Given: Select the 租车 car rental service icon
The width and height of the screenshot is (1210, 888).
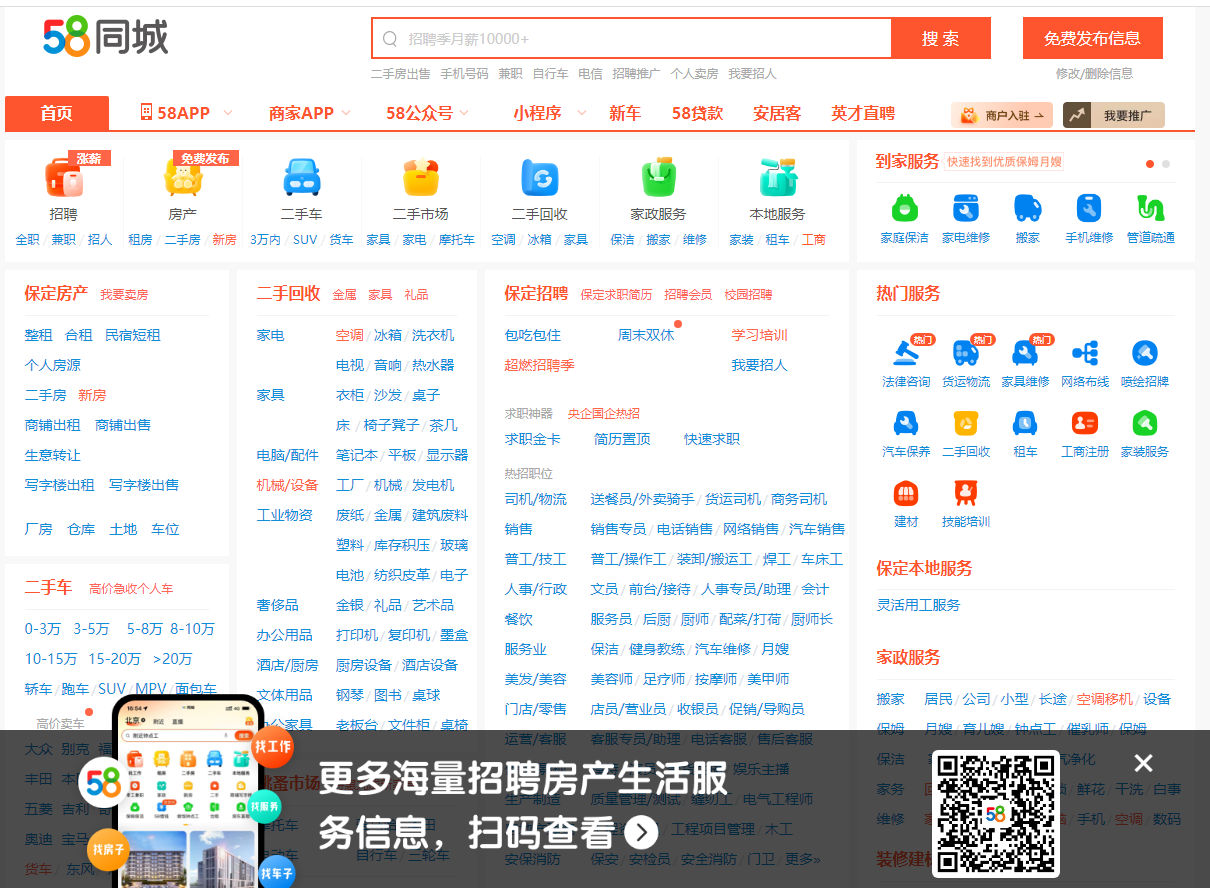Looking at the screenshot, I should pos(1025,423).
